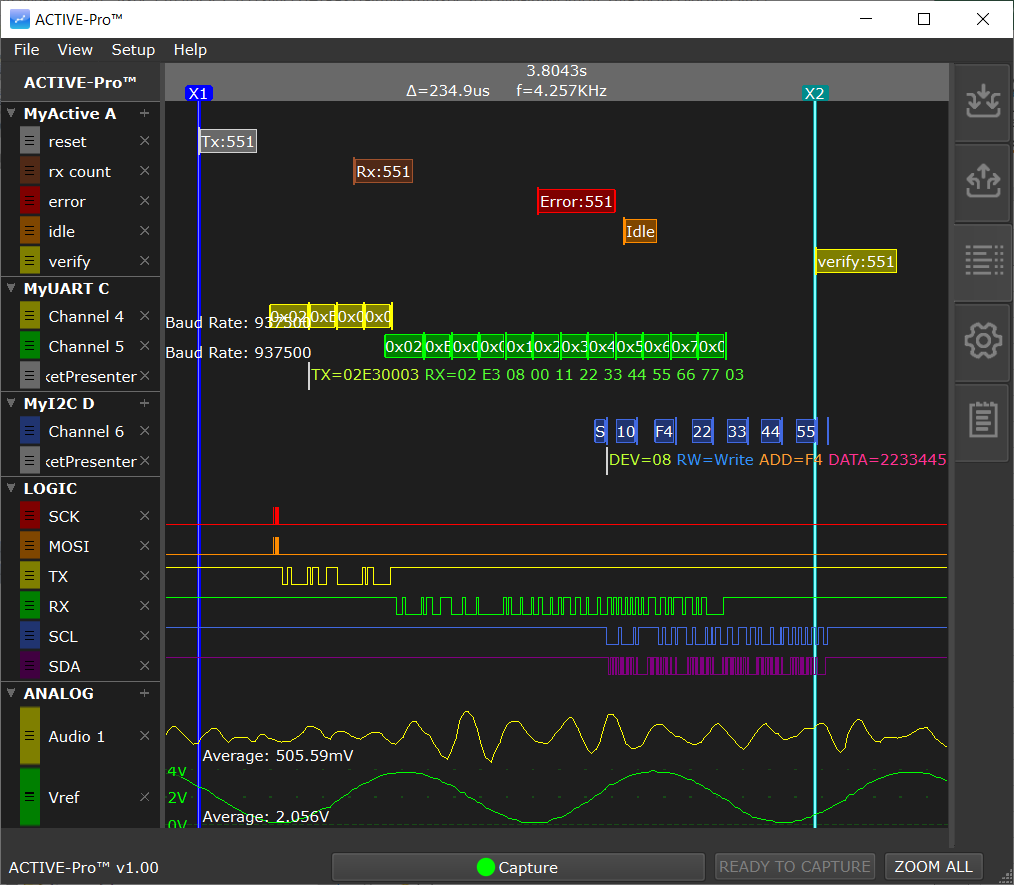Click the export capture icon
The height and width of the screenshot is (885, 1014).
982,181
